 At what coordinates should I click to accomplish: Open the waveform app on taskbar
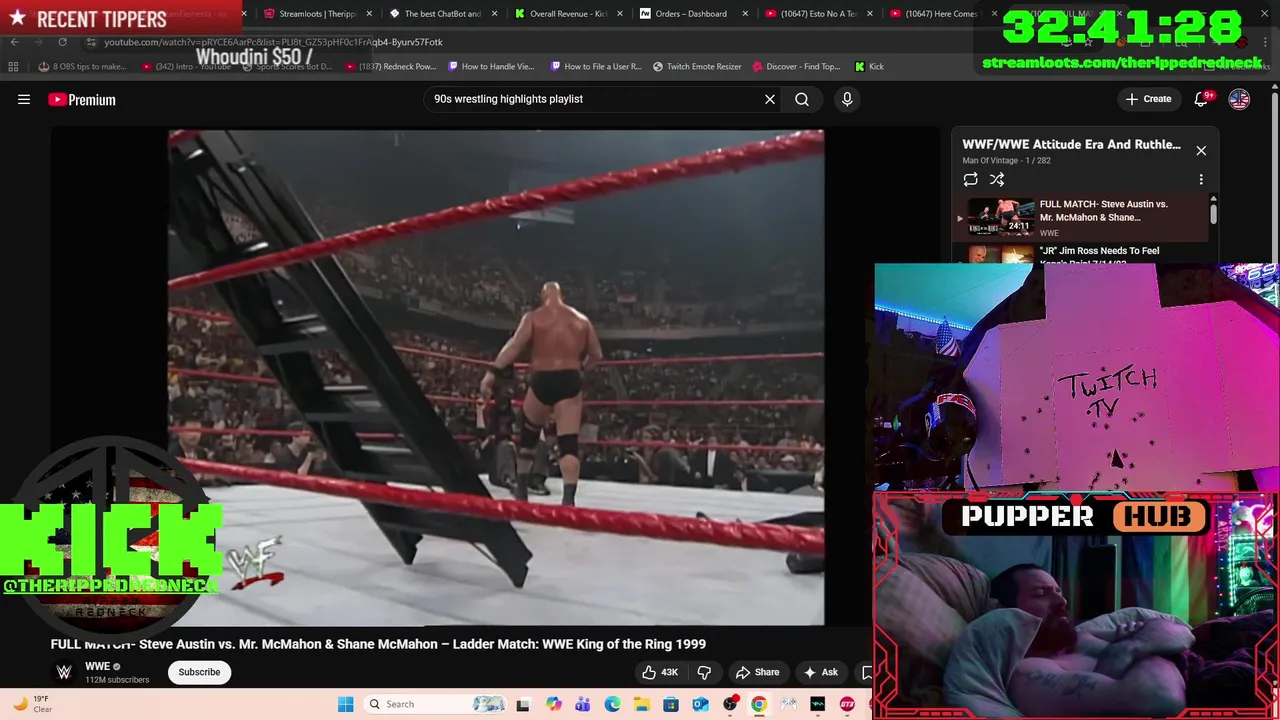click(x=818, y=704)
